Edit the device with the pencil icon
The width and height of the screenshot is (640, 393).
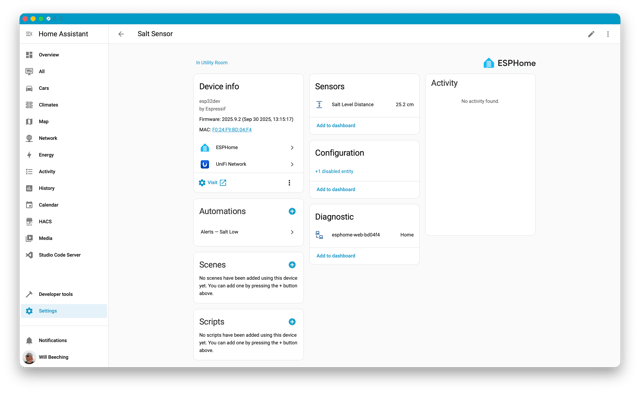(591, 34)
